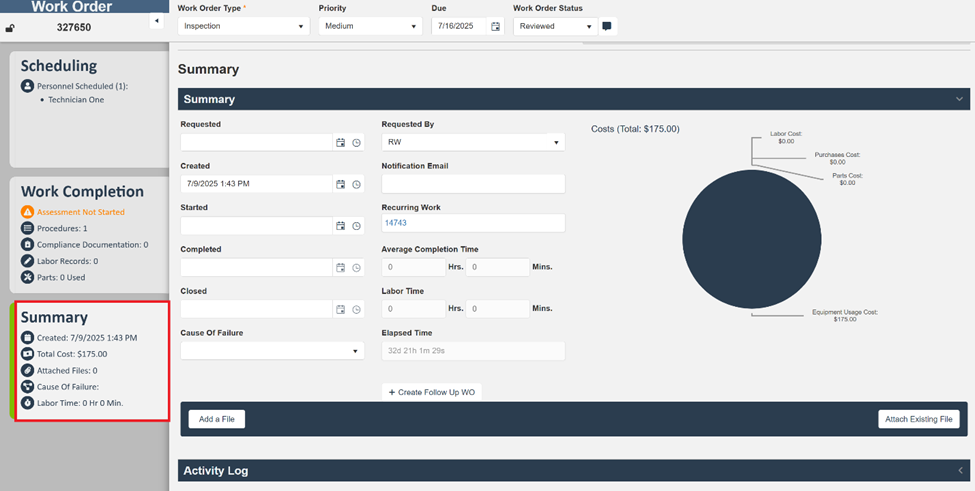The image size is (975, 491).
Task: Open time picker for the Created field
Action: click(x=357, y=184)
